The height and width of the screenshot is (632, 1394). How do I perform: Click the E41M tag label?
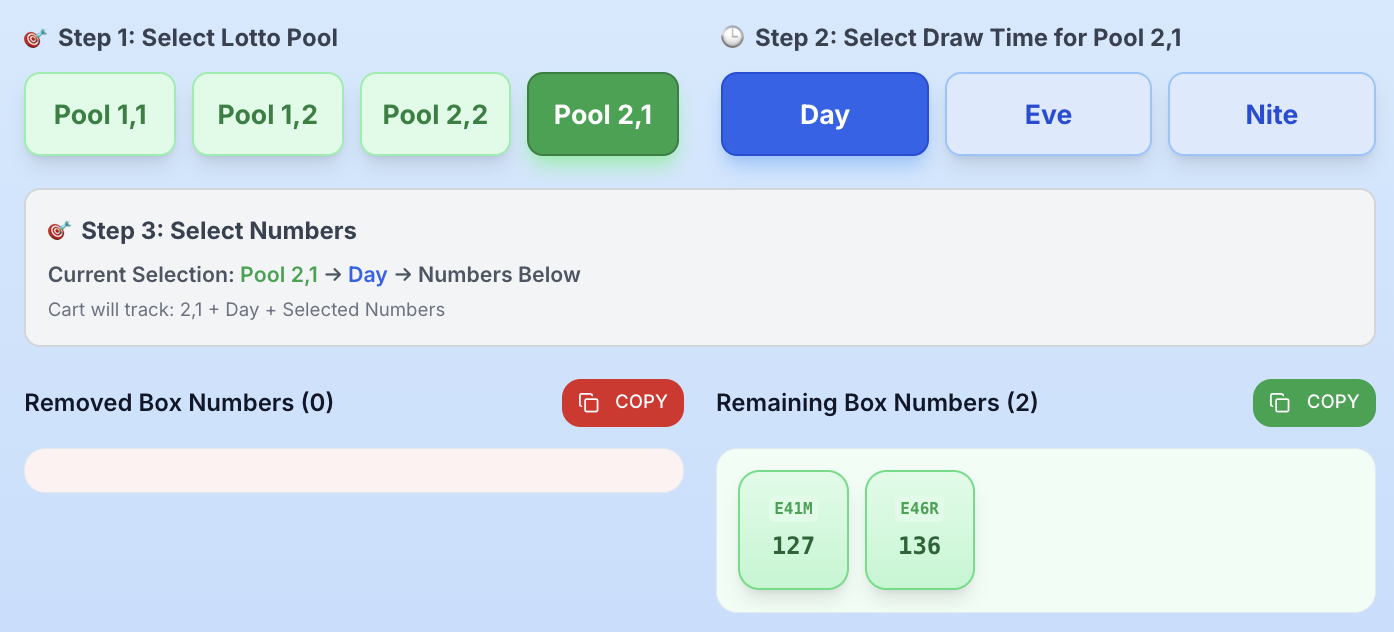click(x=793, y=509)
